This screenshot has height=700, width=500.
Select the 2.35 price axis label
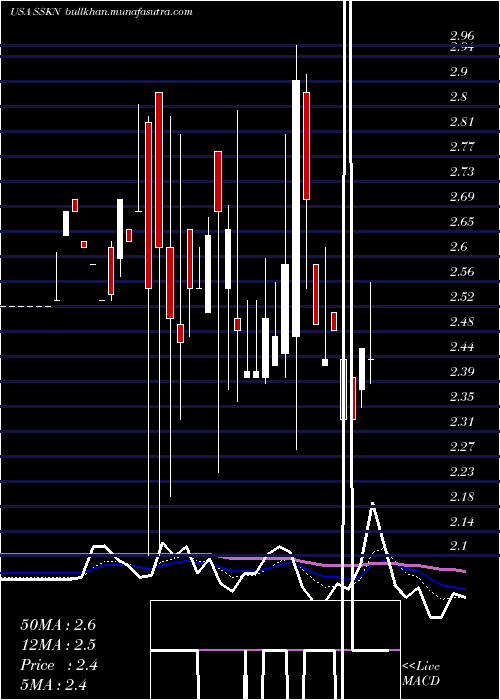pyautogui.click(x=462, y=396)
